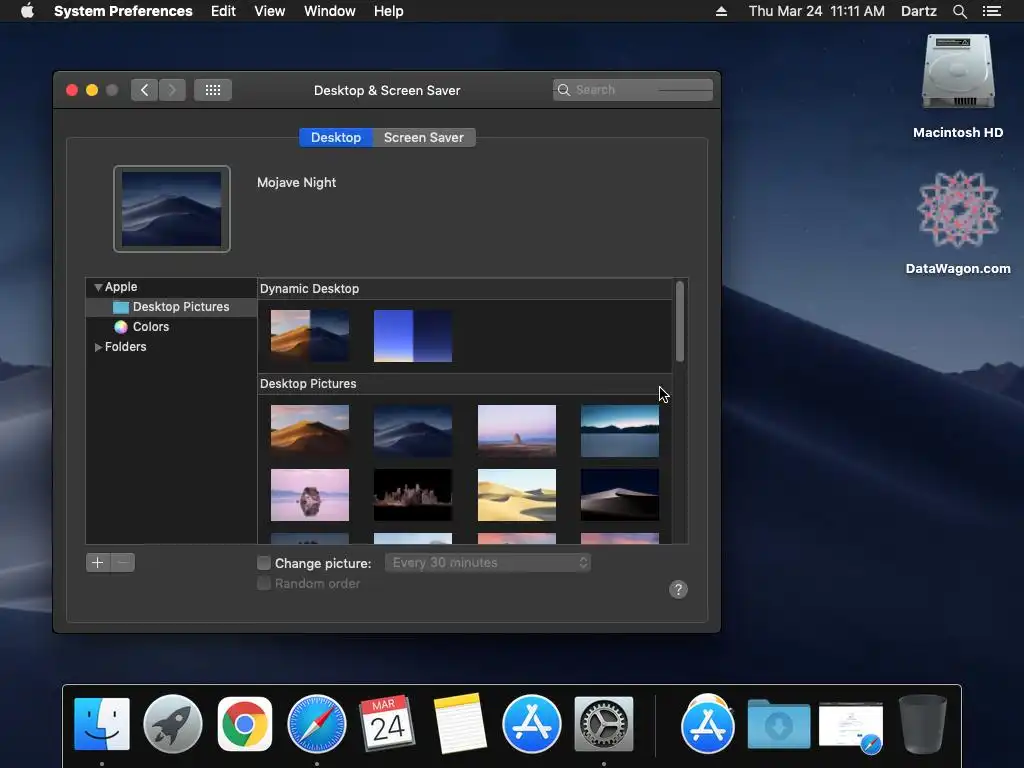Image resolution: width=1024 pixels, height=768 pixels.
Task: Open Notes from the Dock
Action: point(460,724)
